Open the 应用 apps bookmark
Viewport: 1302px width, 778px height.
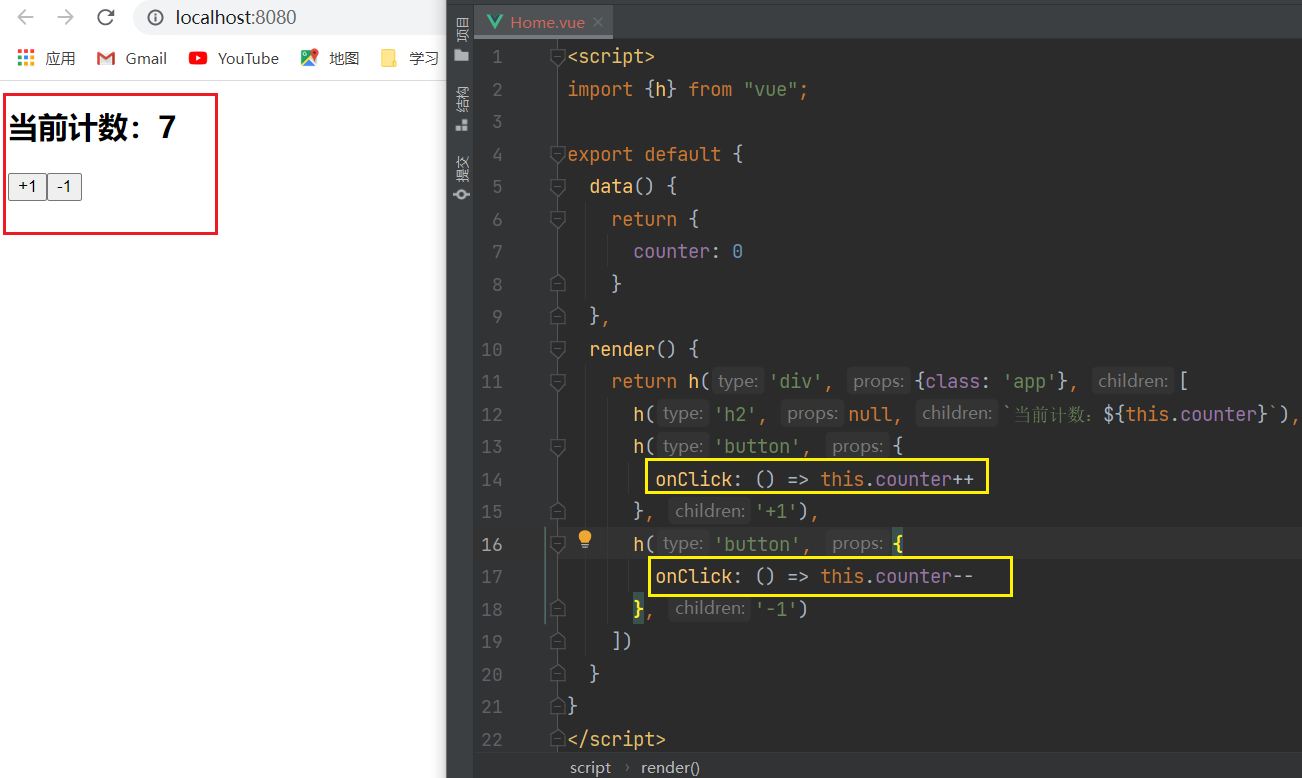click(47, 58)
